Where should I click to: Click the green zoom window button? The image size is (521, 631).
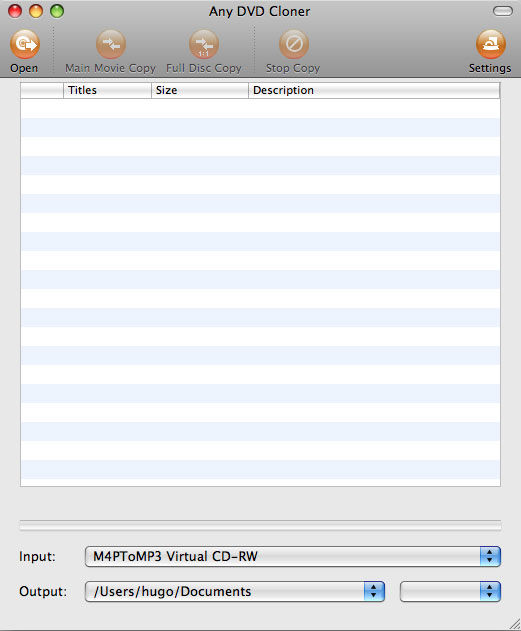(x=57, y=11)
